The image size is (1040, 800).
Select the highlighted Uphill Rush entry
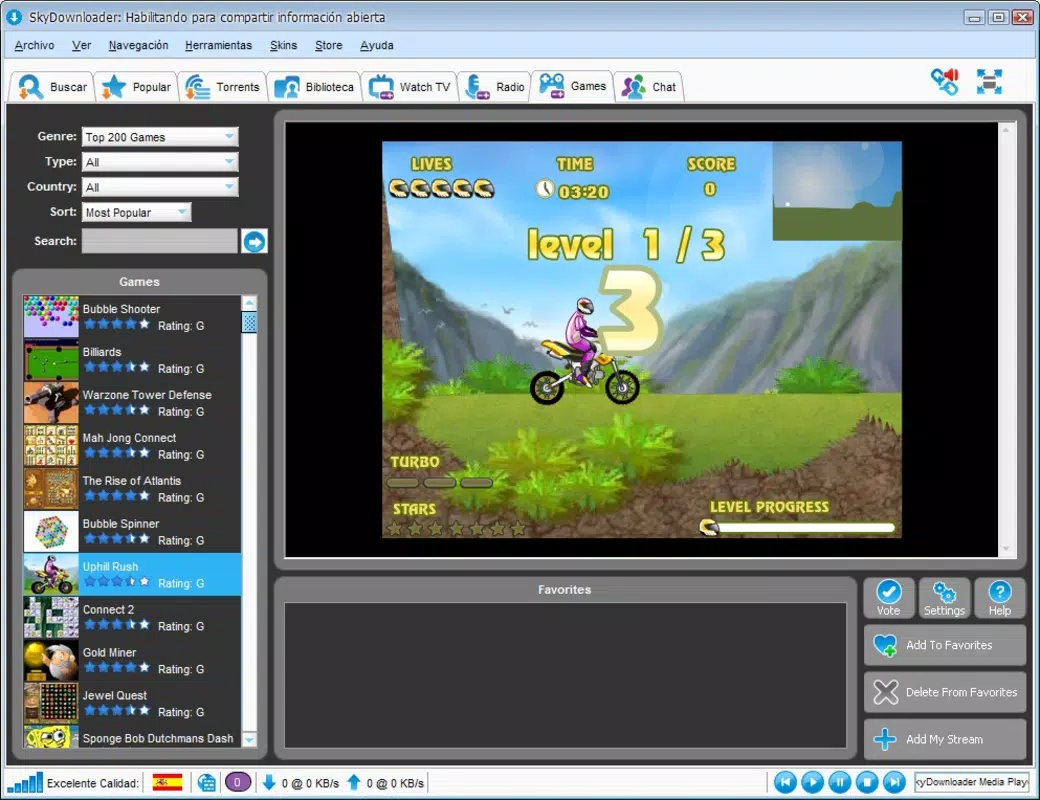click(x=132, y=574)
